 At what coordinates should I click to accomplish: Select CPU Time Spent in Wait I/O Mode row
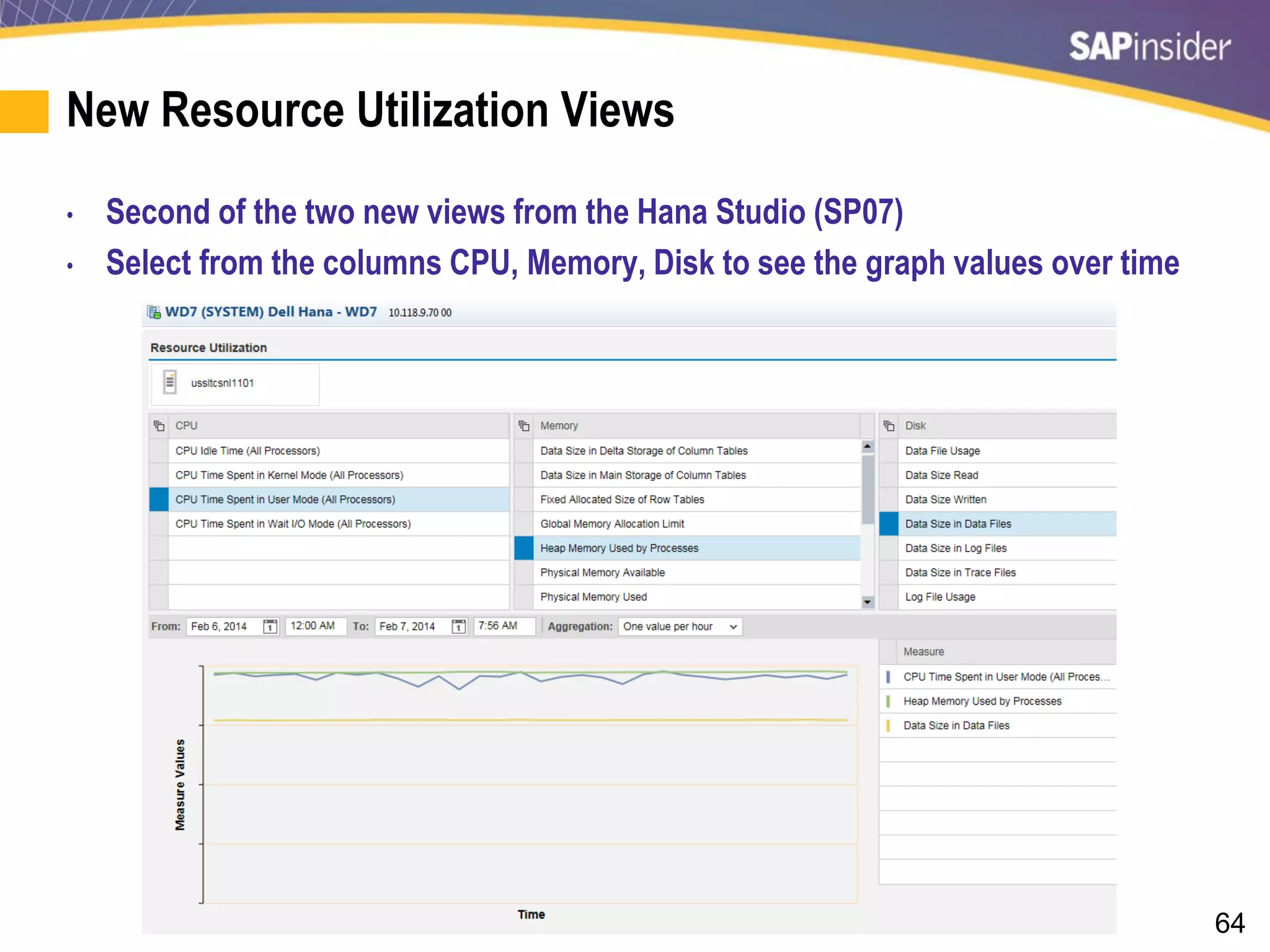339,524
